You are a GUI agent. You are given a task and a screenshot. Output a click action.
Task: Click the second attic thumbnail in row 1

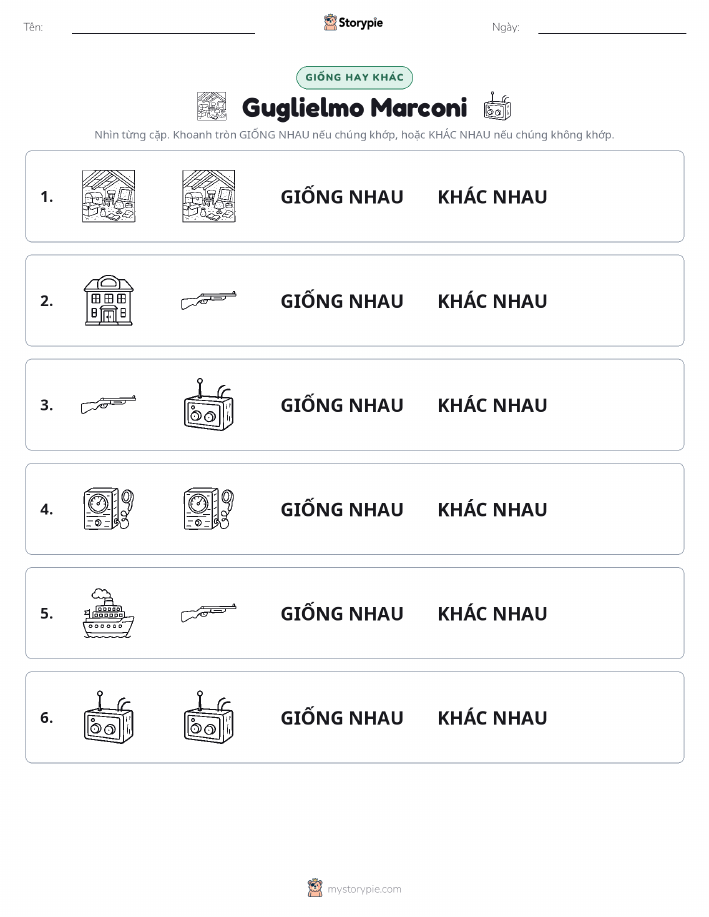[x=209, y=196]
